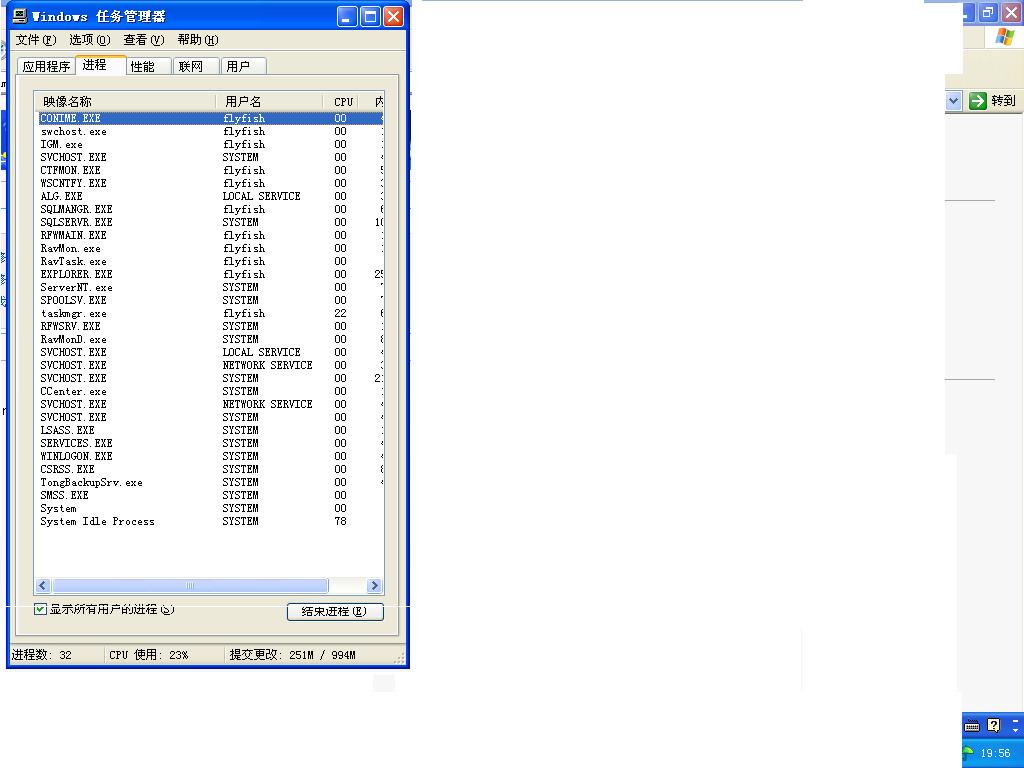Select the RavTask.exe process

point(73,261)
